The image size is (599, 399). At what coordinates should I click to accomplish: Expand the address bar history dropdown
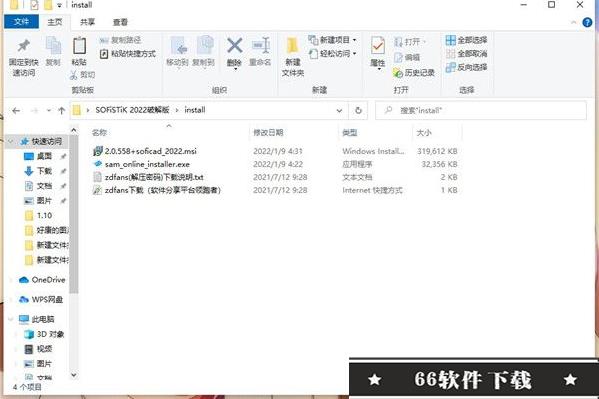point(339,110)
